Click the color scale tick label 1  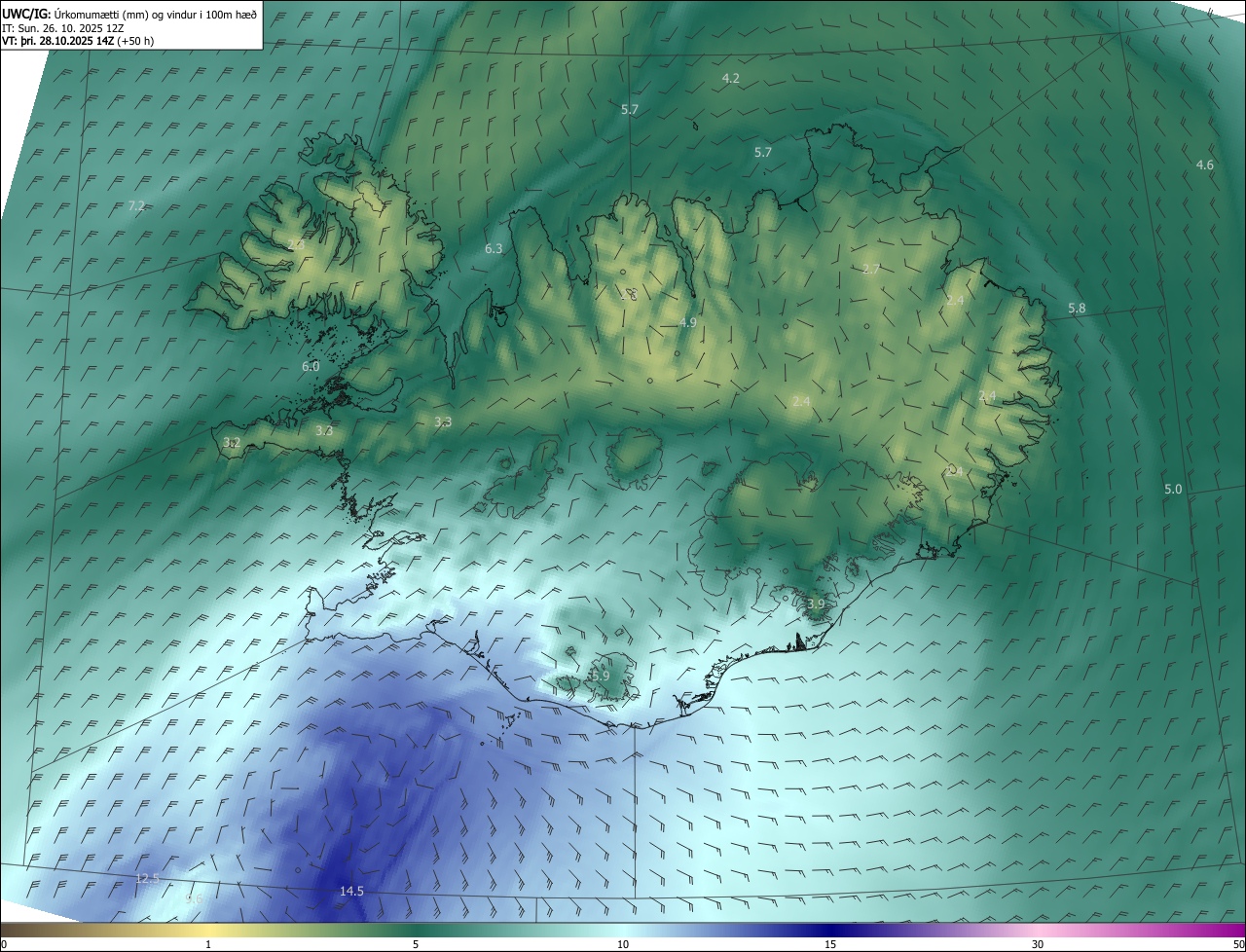pos(208,944)
